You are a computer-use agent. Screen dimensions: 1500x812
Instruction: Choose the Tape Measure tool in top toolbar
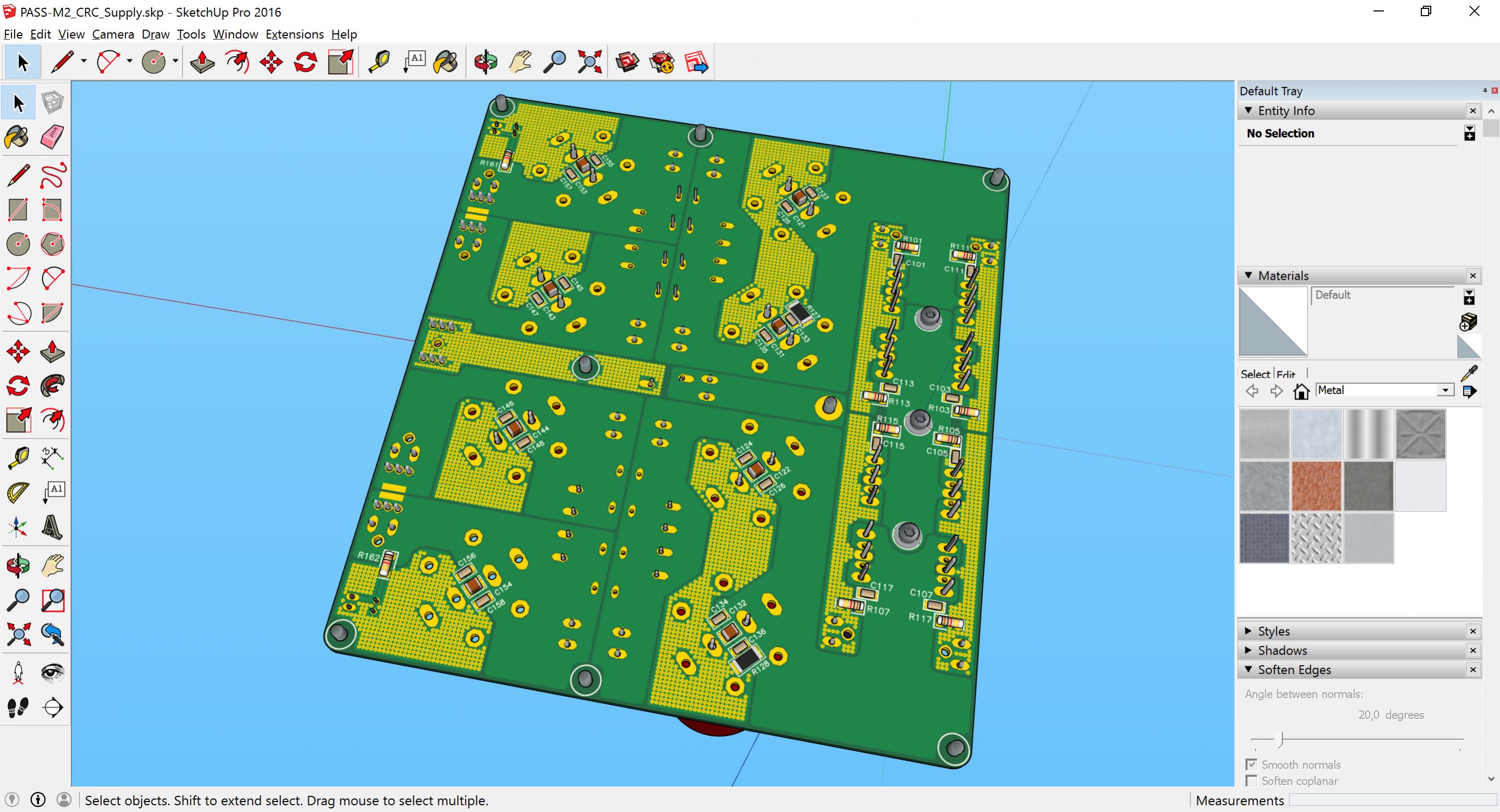point(380,61)
